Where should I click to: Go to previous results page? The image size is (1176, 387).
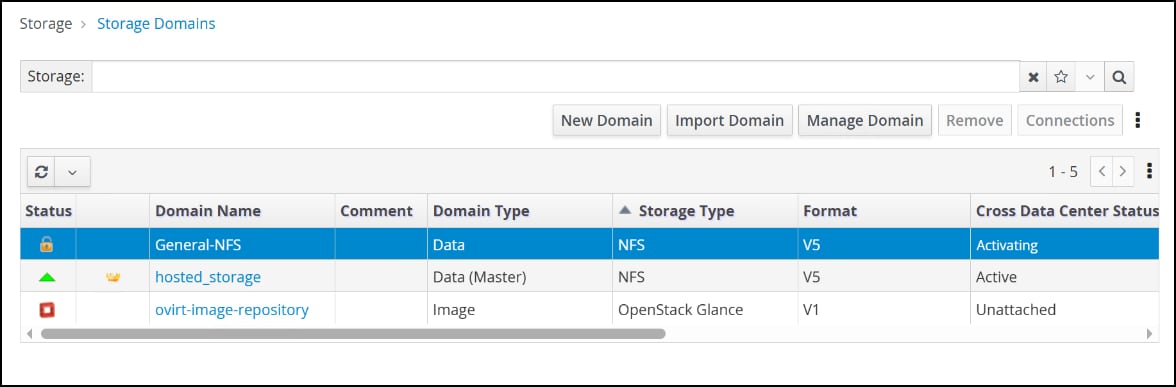(x=1101, y=171)
